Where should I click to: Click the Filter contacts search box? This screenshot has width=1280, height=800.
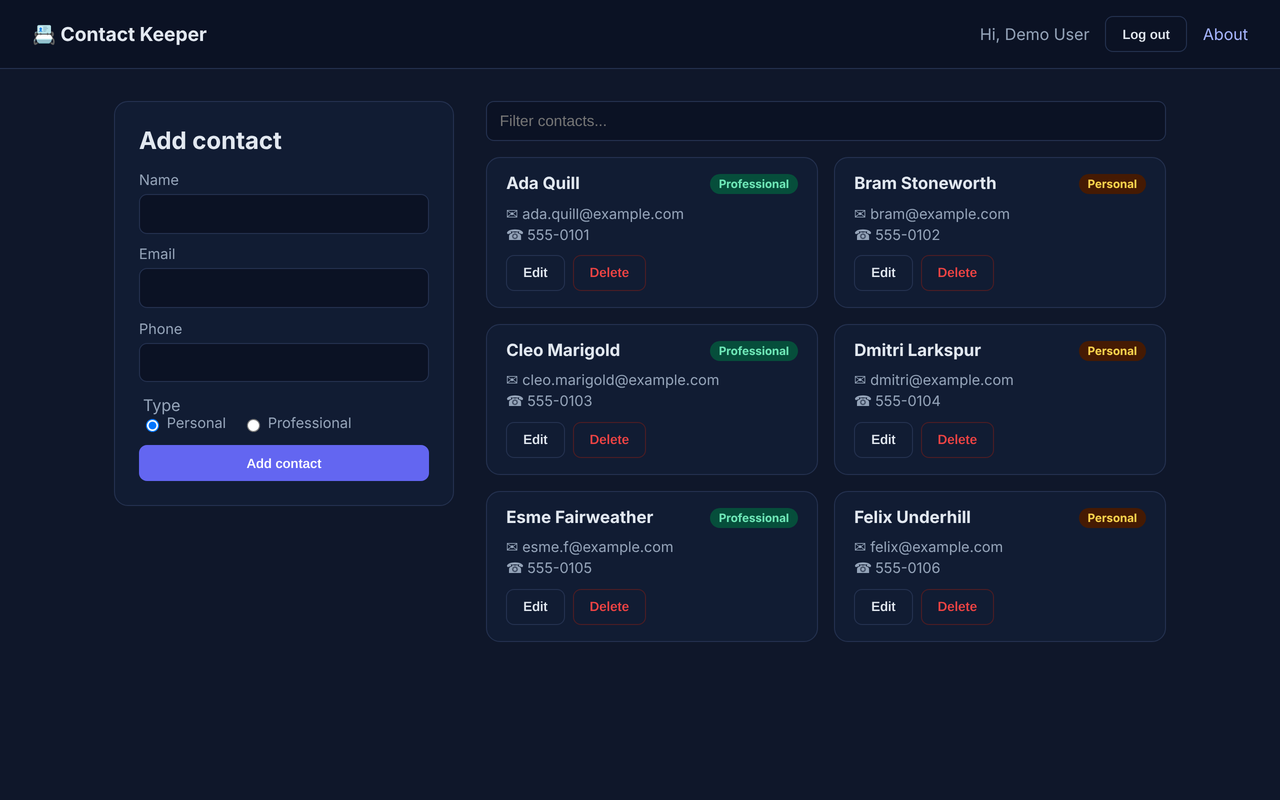coord(826,121)
